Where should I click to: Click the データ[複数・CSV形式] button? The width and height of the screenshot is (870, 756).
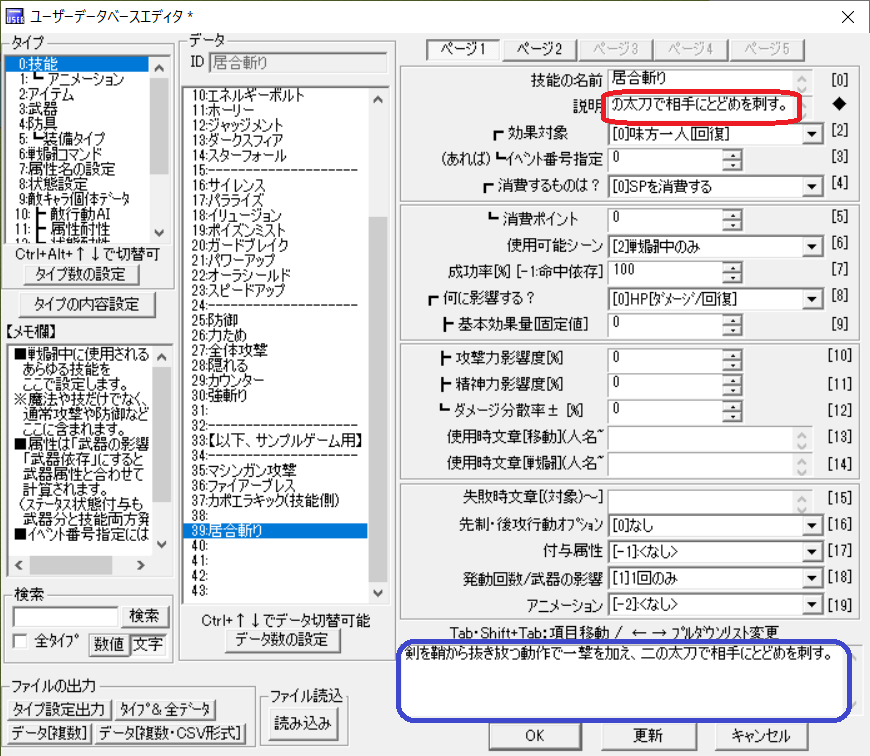(170, 733)
